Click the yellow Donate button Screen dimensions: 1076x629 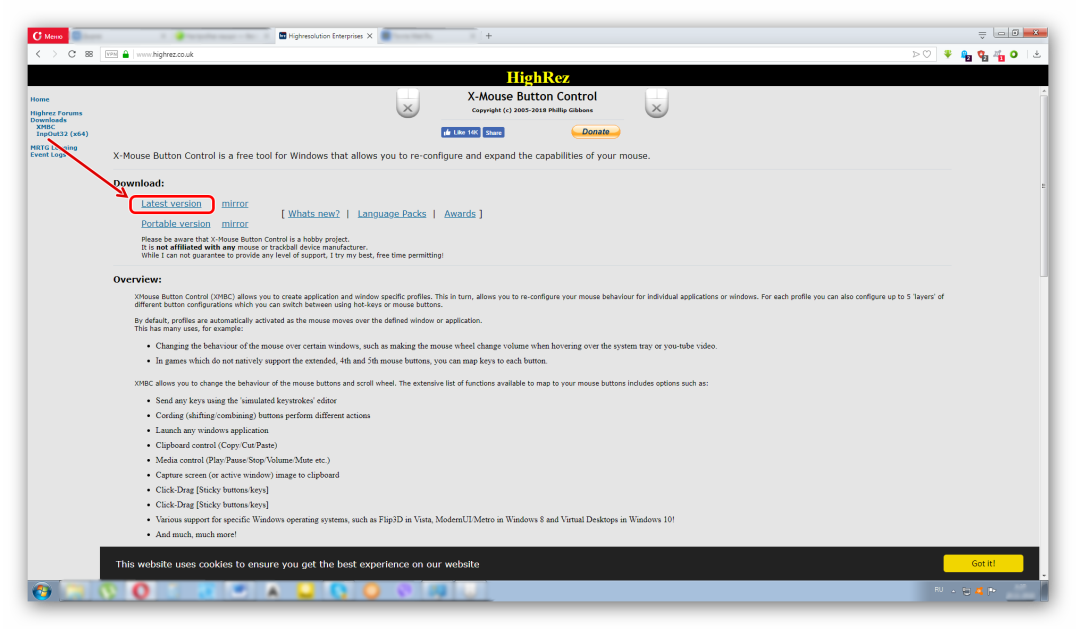(596, 132)
